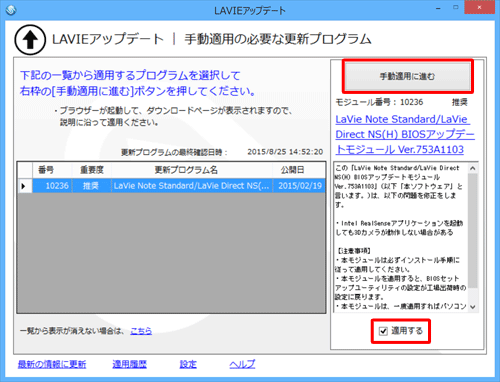Click the LAVIE Update up-arrow logo icon
The height and width of the screenshot is (382, 500).
click(30, 40)
